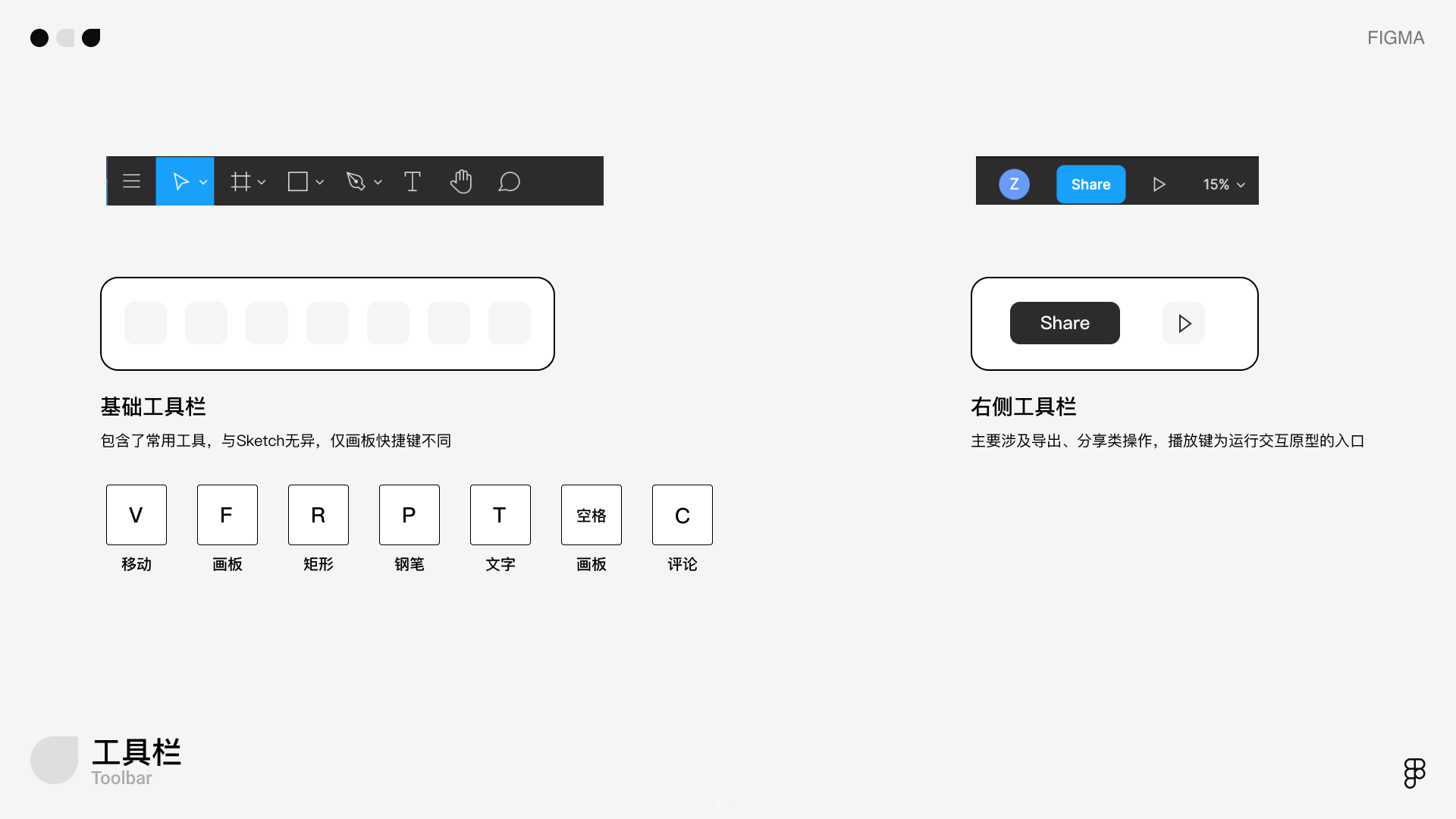This screenshot has width=1456, height=819.
Task: Select the Comment bubble tool
Action: [x=509, y=182]
